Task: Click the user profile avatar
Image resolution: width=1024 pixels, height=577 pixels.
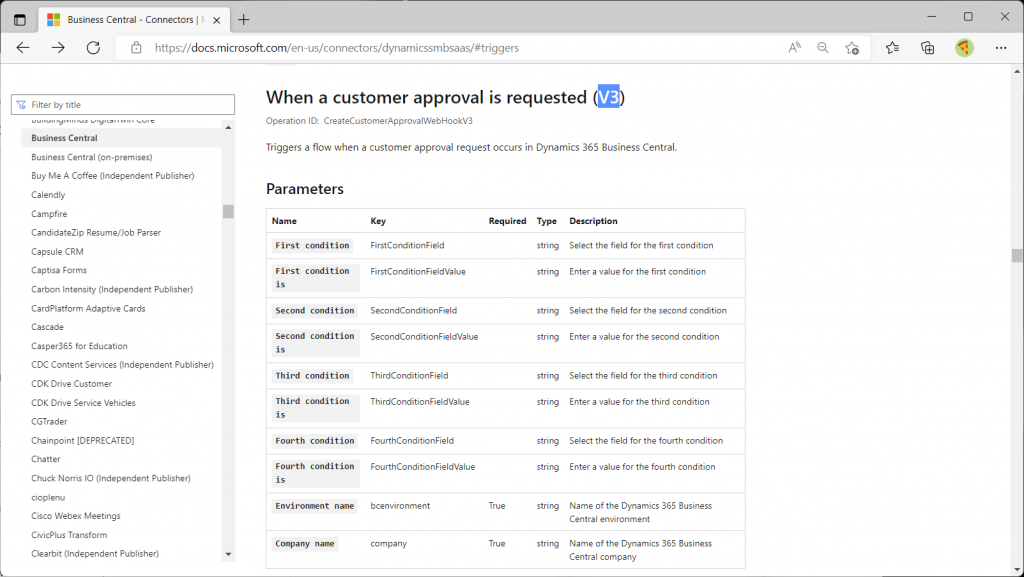Action: (x=964, y=48)
